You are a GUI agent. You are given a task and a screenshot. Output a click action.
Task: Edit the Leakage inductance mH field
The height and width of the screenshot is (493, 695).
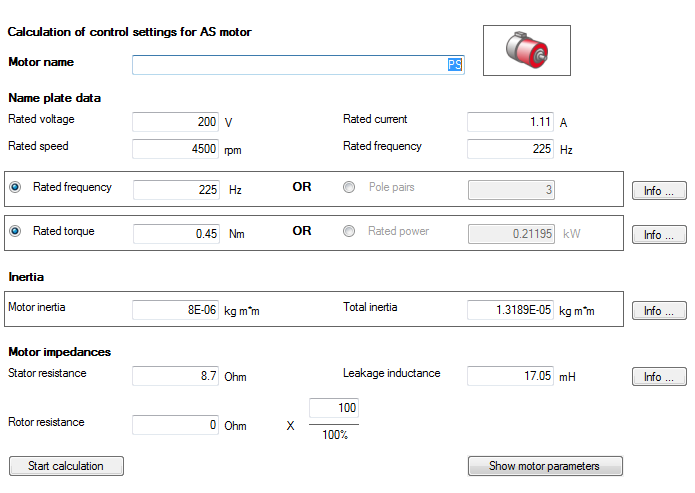coord(511,376)
